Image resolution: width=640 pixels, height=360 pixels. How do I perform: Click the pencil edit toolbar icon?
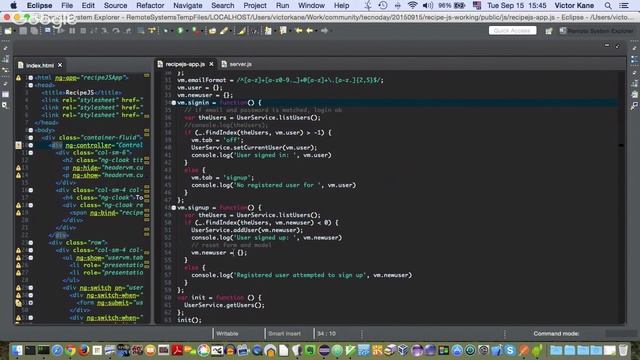tap(224, 31)
